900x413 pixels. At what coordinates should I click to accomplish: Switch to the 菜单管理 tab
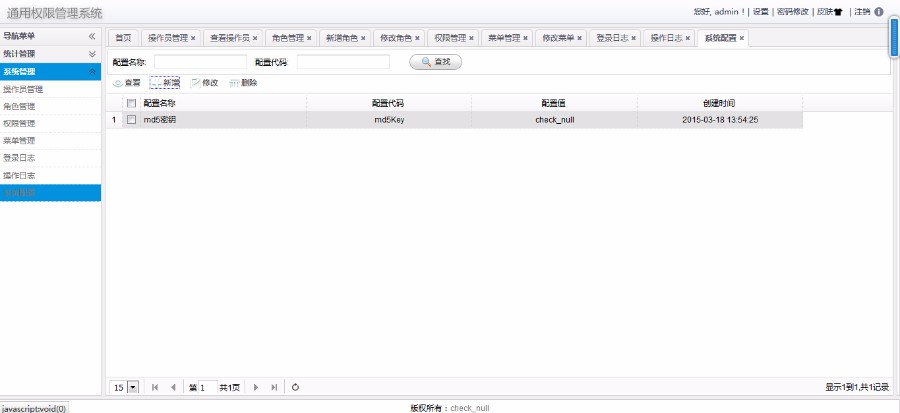[504, 38]
